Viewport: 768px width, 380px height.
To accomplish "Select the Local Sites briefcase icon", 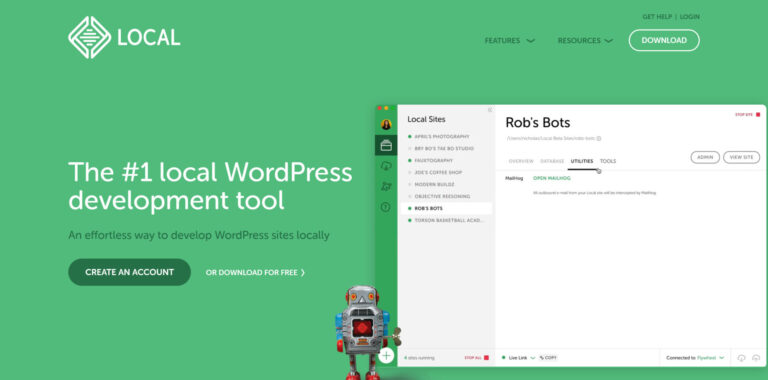I will [386, 145].
